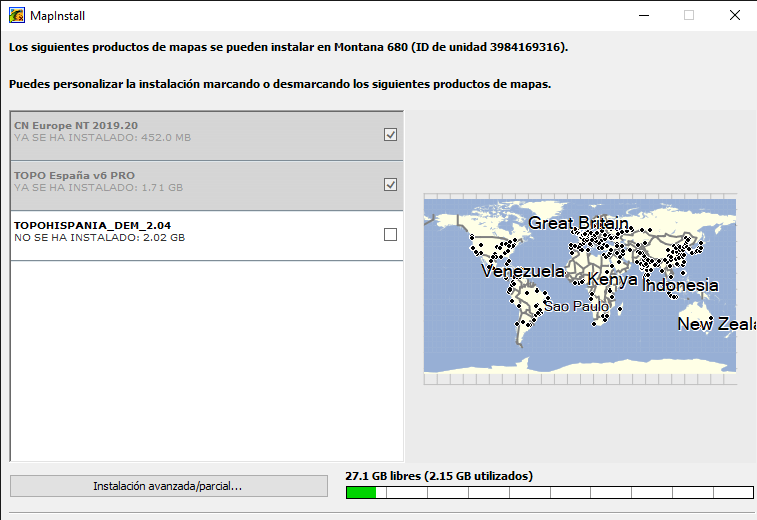The image size is (757, 520).
Task: Click the New Zealand label on the map
Action: (x=715, y=324)
